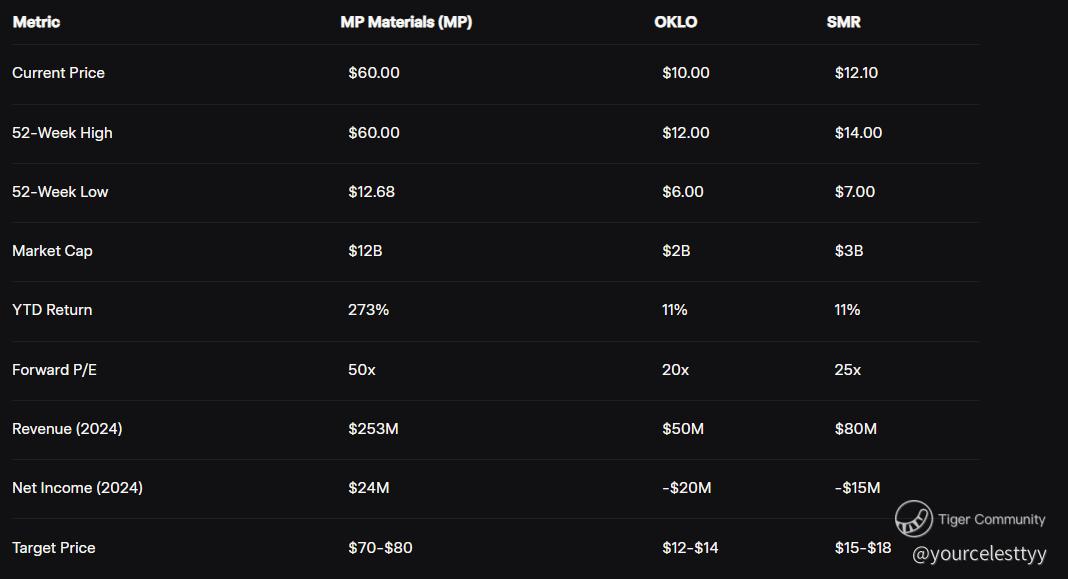
Task: Click the 52-Week Low row label
Action: [60, 192]
